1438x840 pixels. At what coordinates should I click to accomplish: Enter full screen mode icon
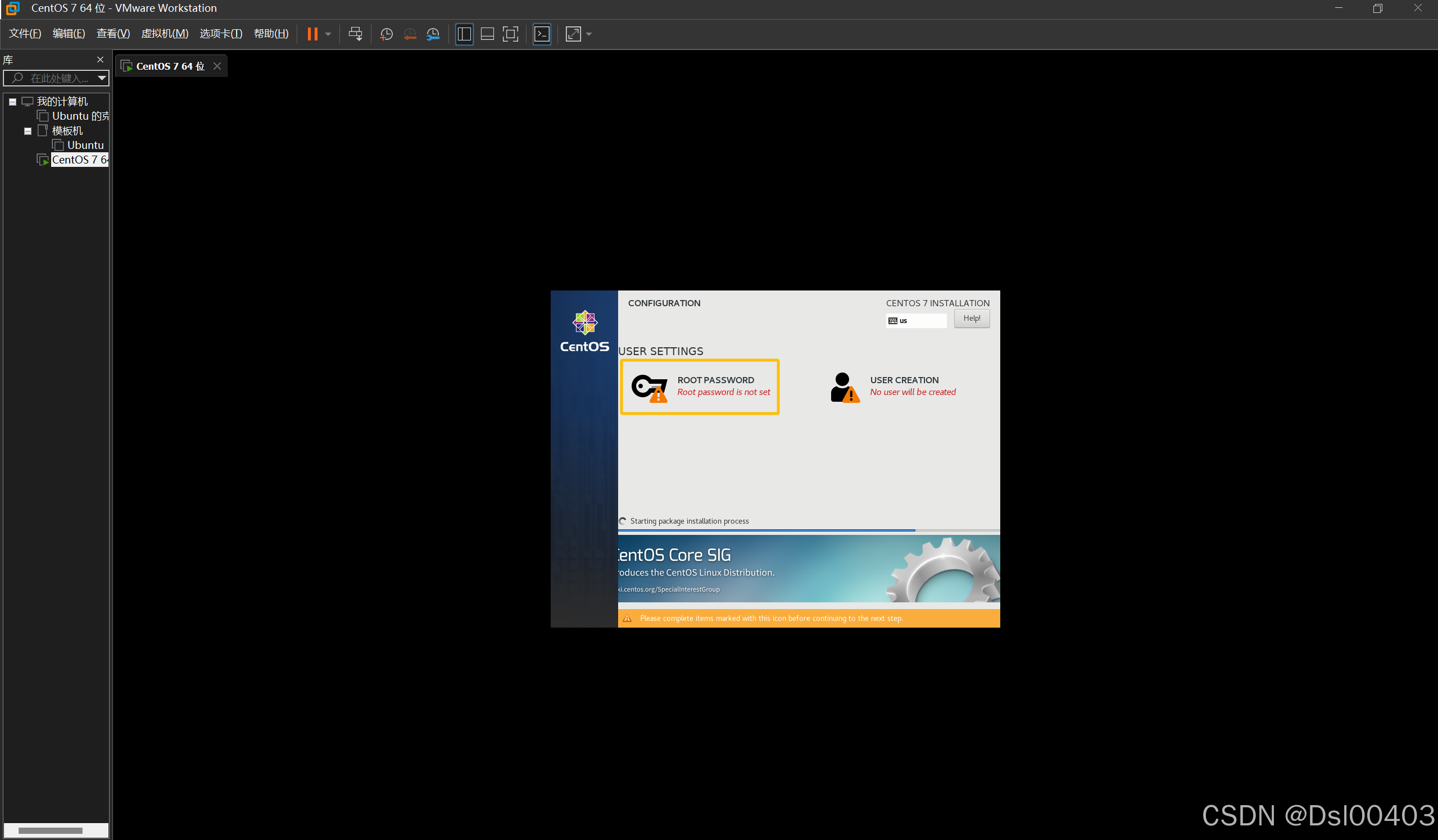[x=510, y=34]
